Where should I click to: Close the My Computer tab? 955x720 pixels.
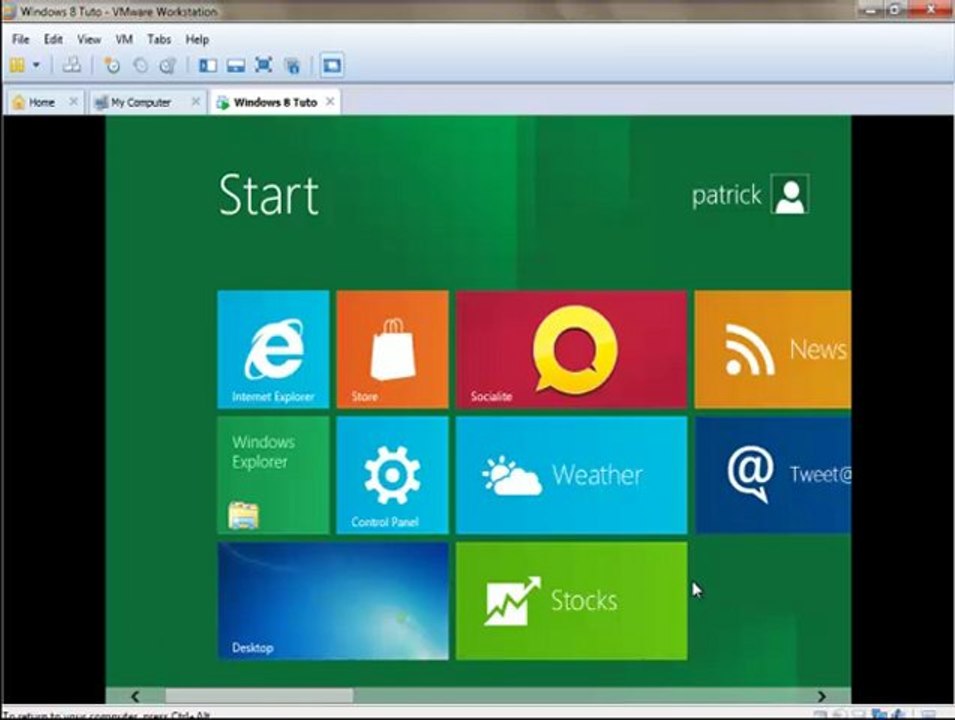pos(196,101)
